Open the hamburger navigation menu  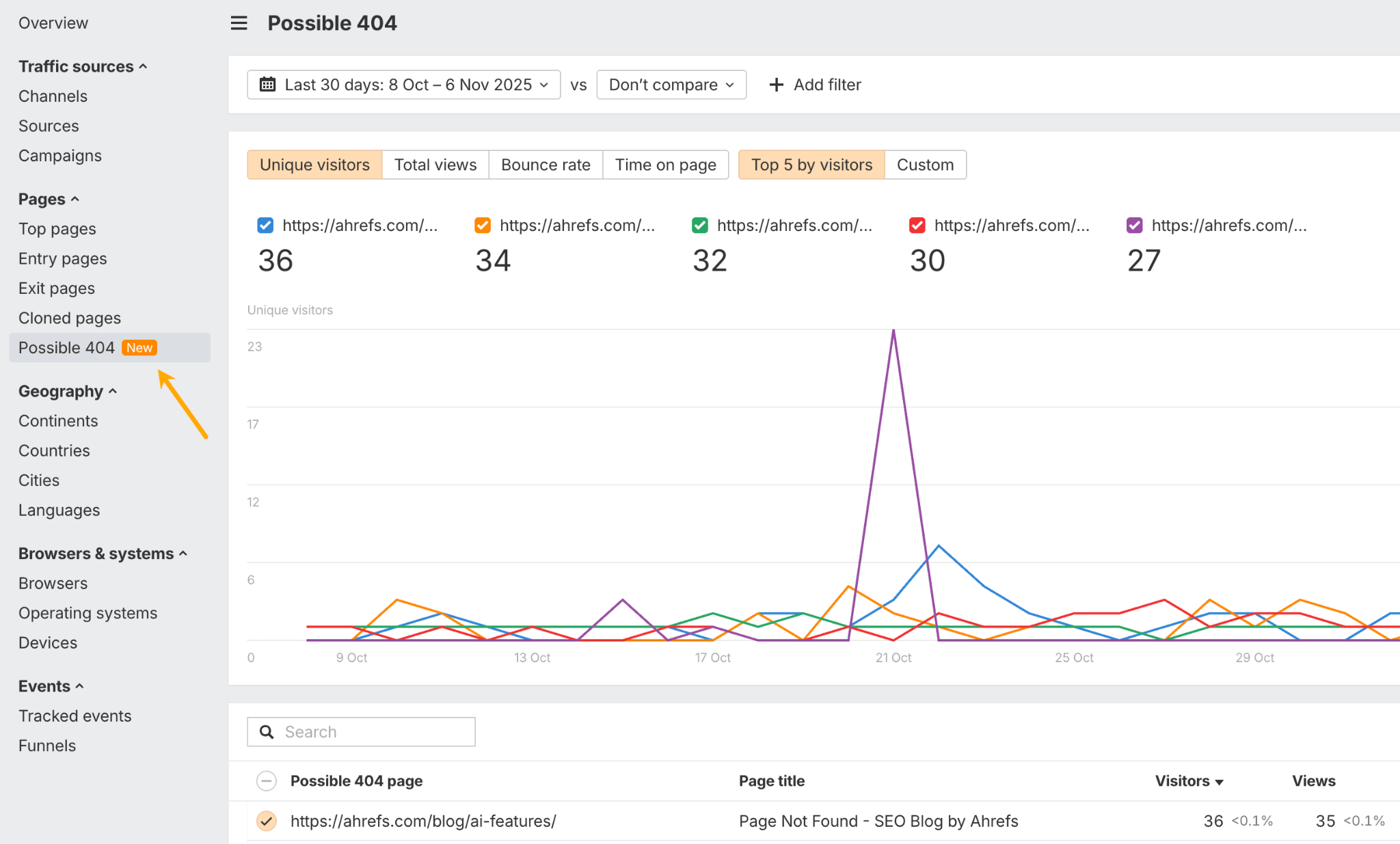pyautogui.click(x=238, y=23)
